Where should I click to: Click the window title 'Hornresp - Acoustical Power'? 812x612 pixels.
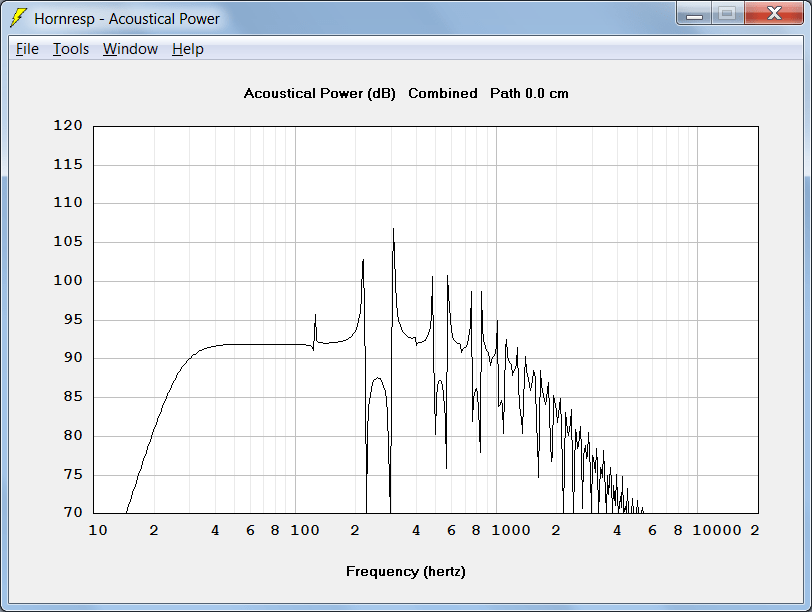pos(127,19)
